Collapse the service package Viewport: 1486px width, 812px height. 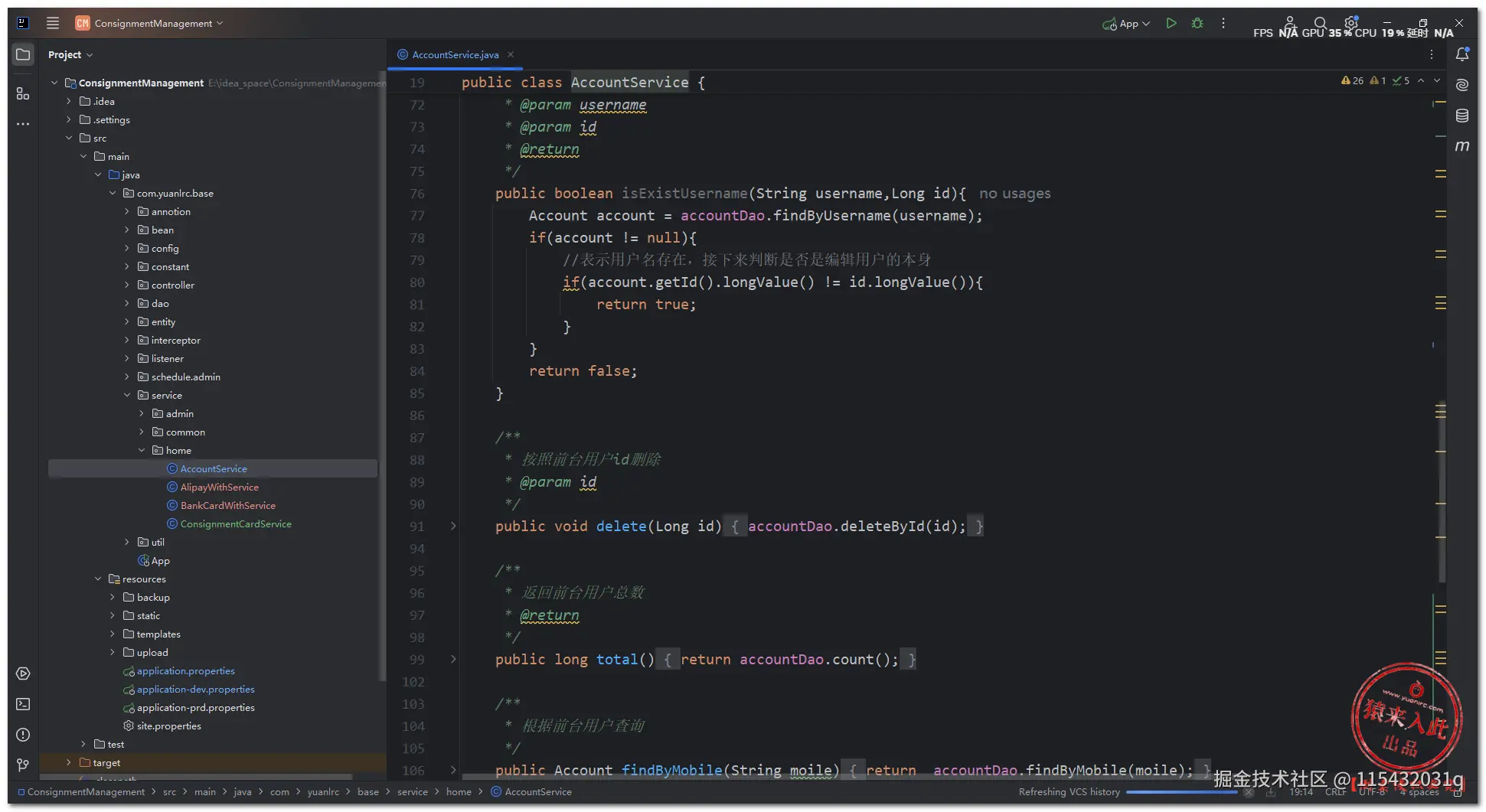pos(127,395)
